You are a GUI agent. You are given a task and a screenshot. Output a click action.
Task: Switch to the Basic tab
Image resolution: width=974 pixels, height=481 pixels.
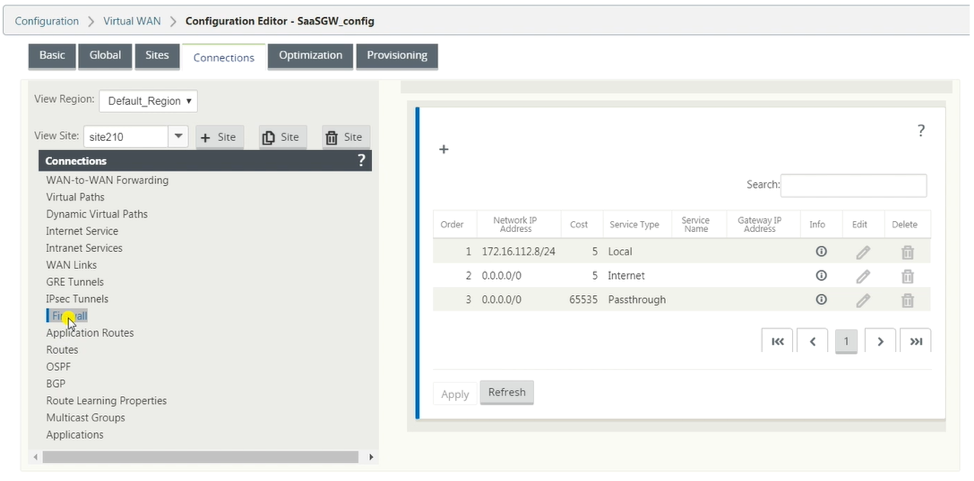(52, 55)
